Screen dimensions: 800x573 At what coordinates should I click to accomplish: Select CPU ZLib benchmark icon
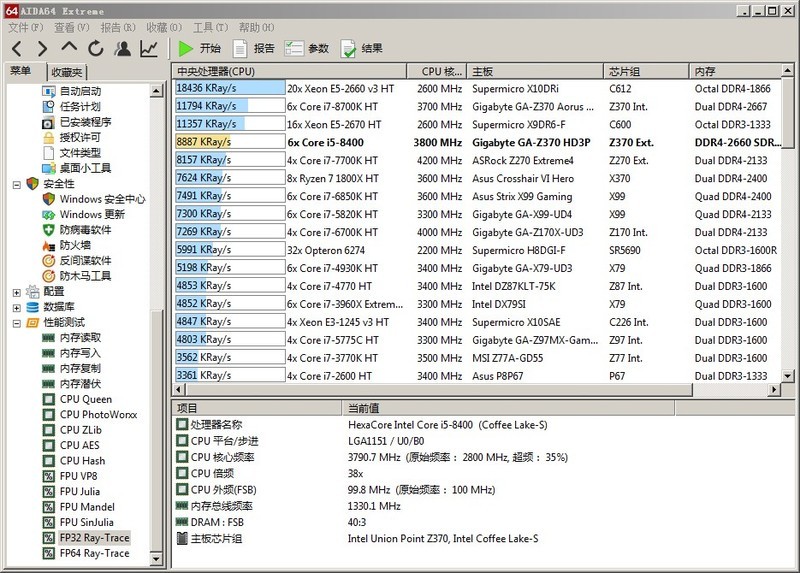click(x=48, y=430)
